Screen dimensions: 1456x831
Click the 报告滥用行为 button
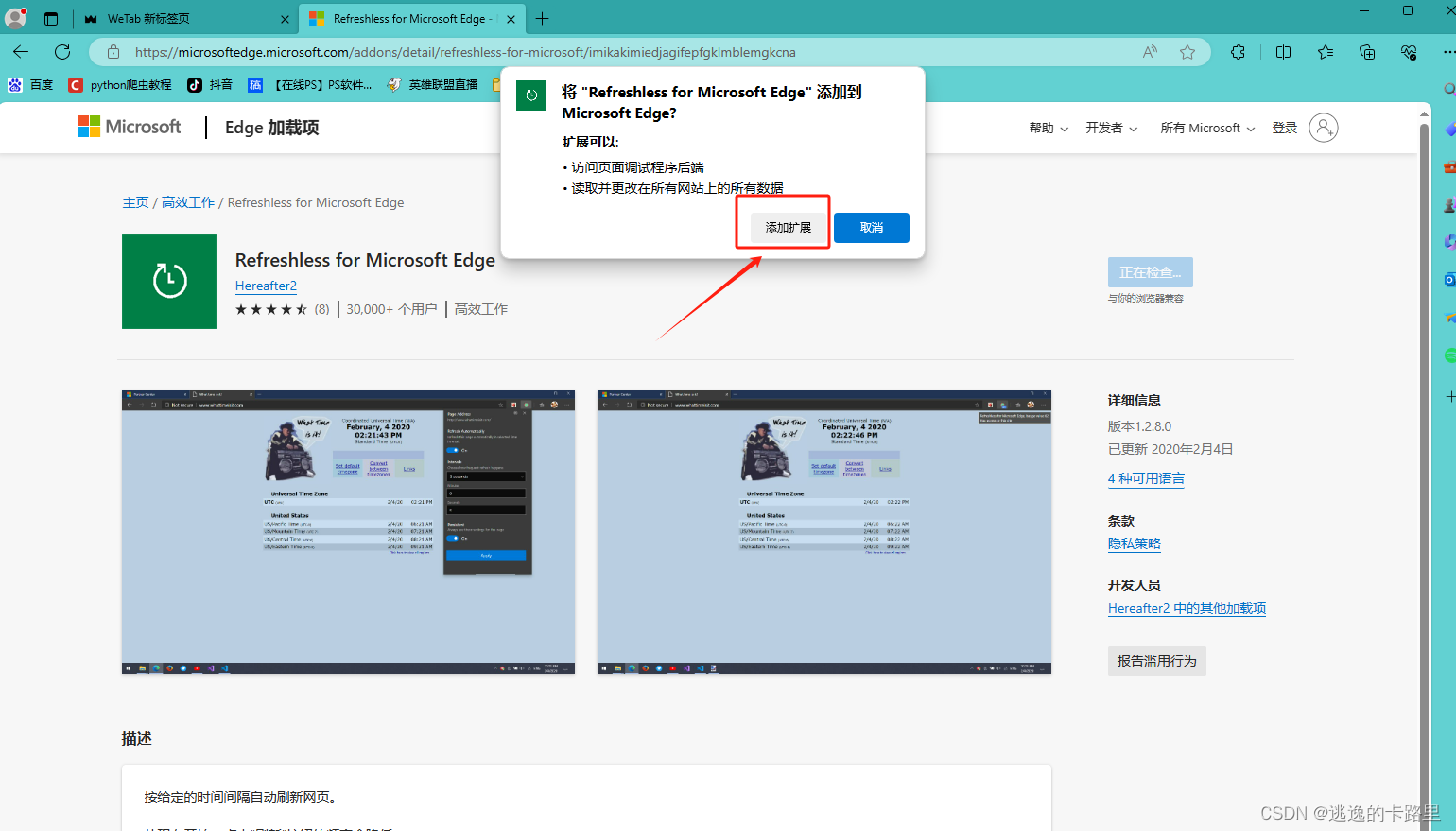click(x=1157, y=661)
